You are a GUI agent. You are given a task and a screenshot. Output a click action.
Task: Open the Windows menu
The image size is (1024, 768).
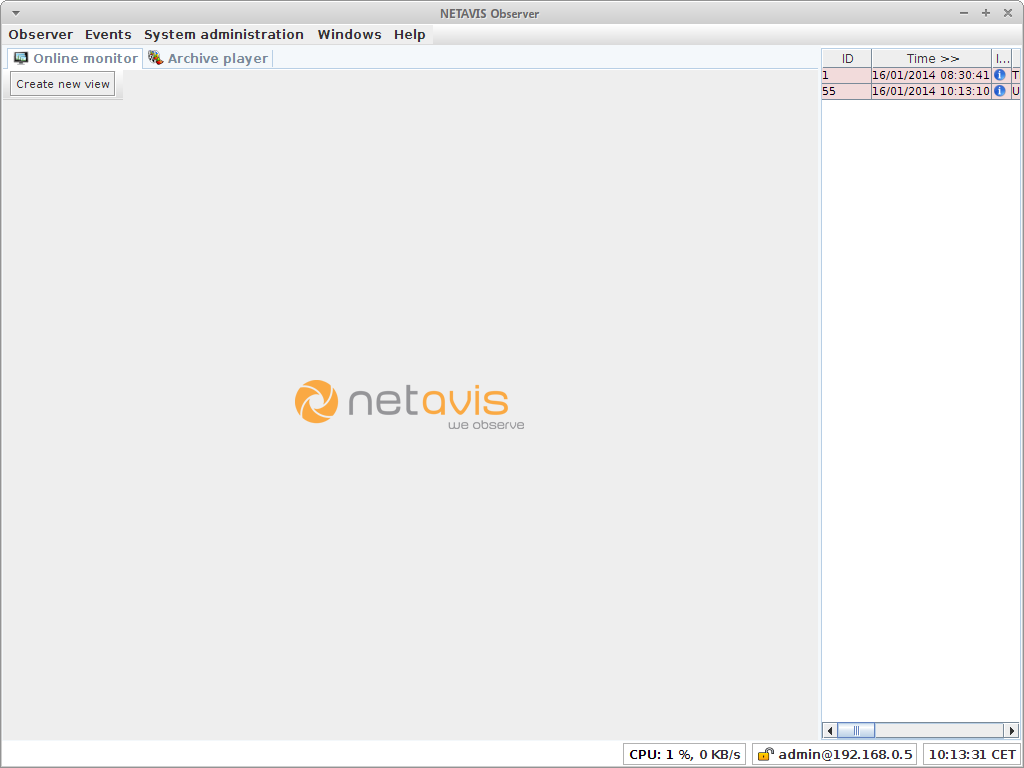coord(349,35)
